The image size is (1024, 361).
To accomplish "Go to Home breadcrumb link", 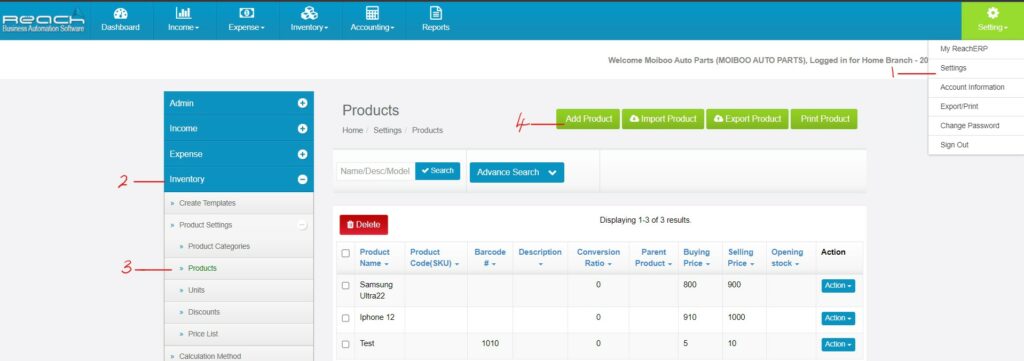I will tap(353, 131).
